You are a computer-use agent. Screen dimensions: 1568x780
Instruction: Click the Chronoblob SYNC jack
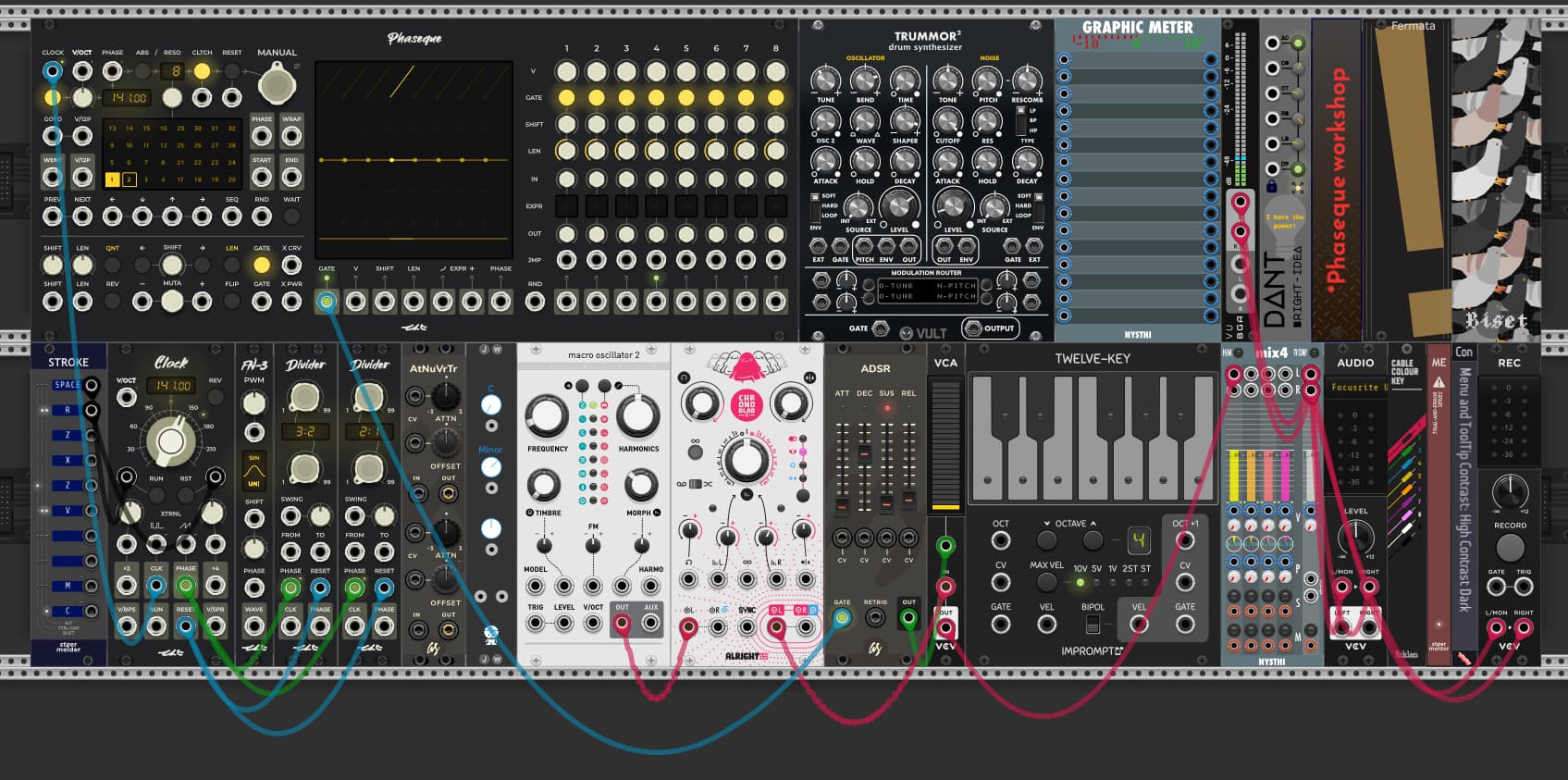click(x=746, y=626)
